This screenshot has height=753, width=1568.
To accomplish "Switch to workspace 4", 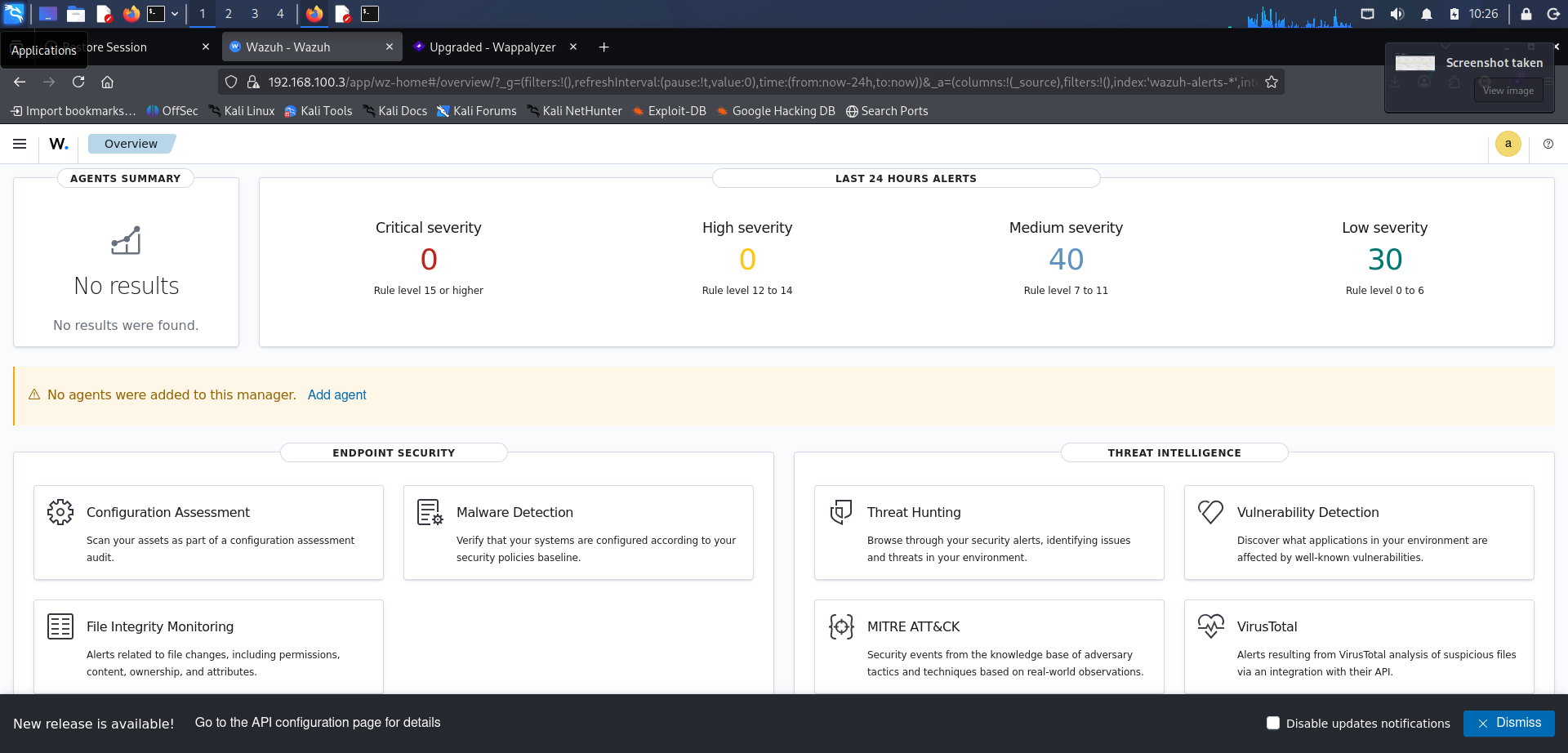I will (x=280, y=14).
